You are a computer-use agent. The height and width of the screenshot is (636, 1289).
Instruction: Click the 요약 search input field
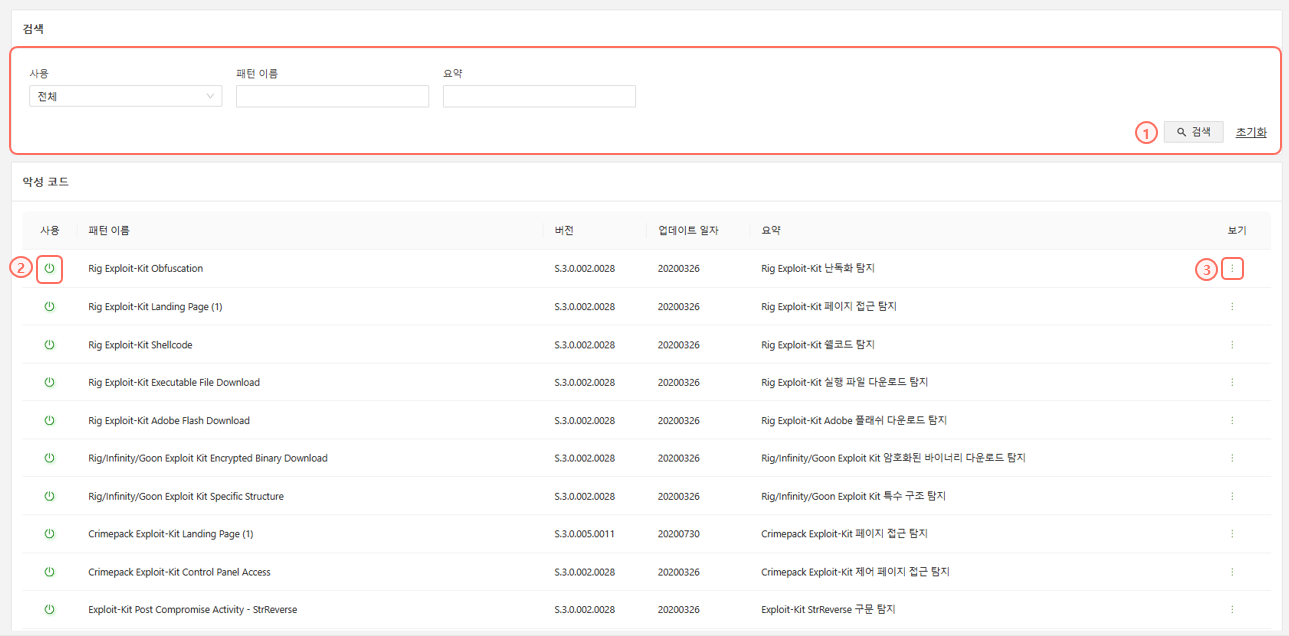[539, 96]
